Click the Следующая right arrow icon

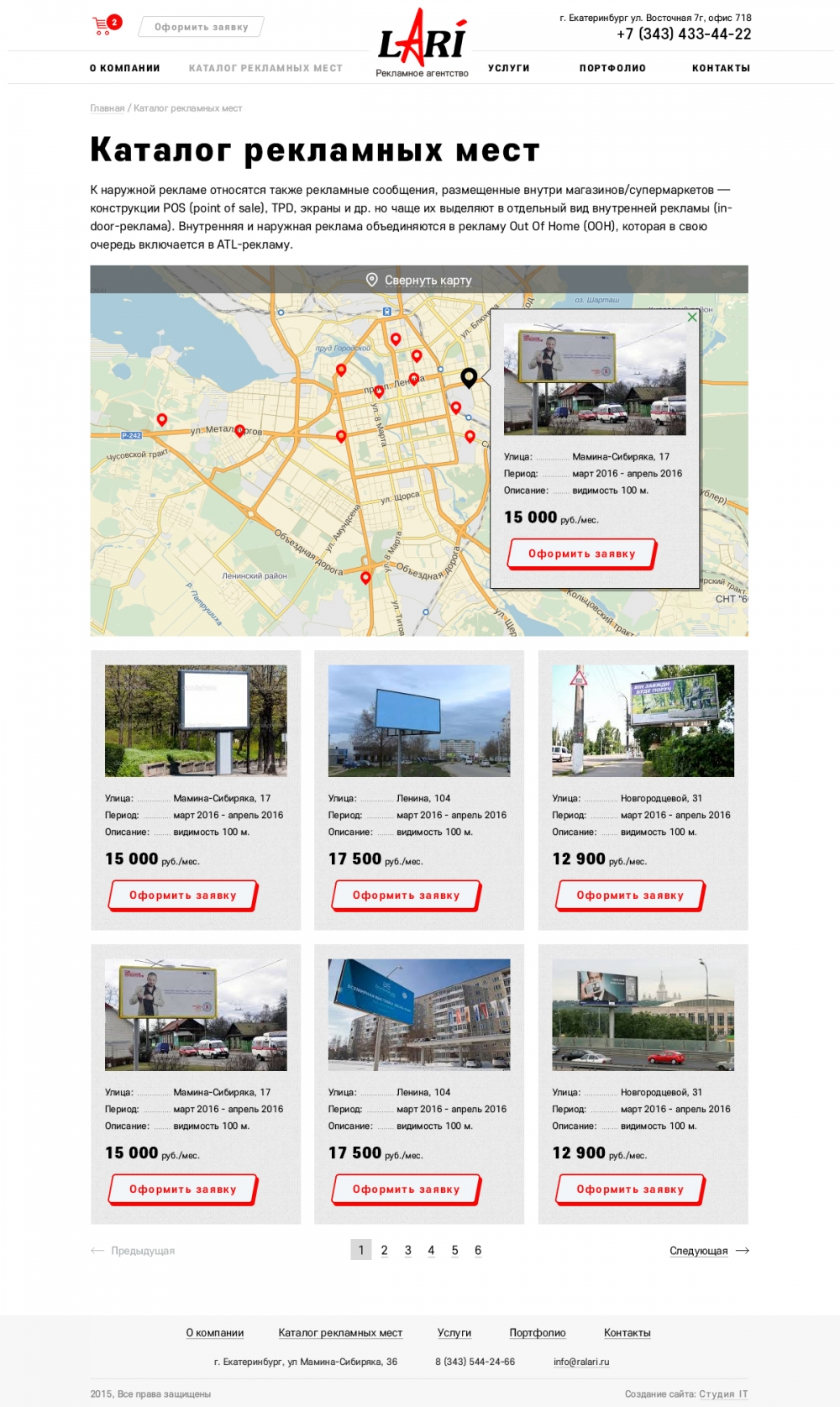743,1251
